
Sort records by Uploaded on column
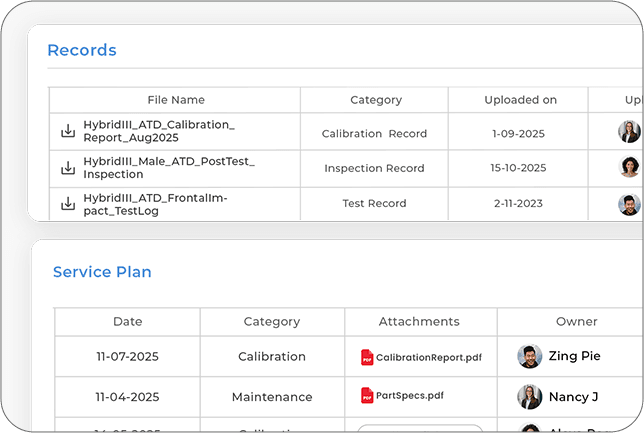pyautogui.click(x=520, y=100)
